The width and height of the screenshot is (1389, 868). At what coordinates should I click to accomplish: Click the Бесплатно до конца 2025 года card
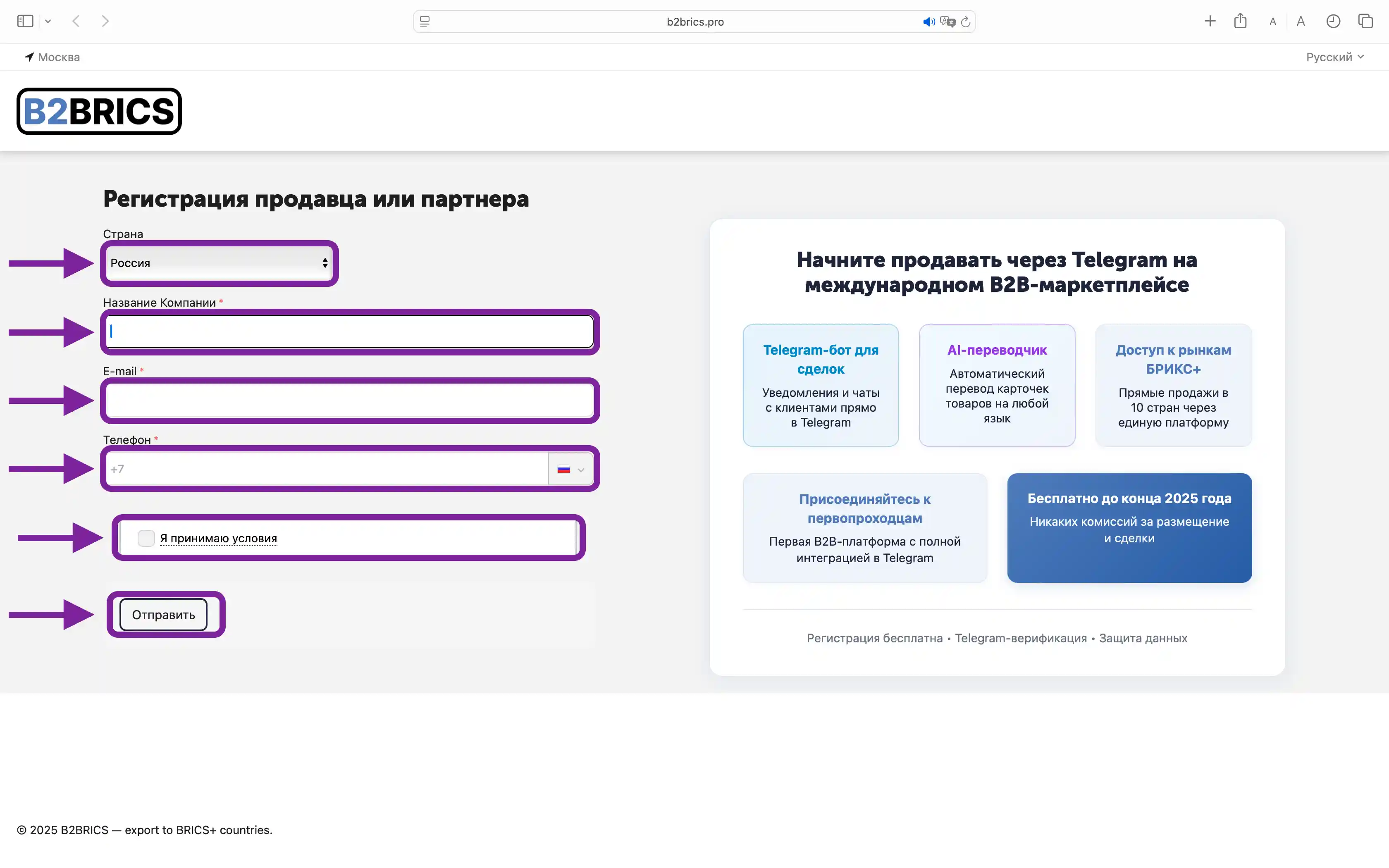coord(1129,527)
